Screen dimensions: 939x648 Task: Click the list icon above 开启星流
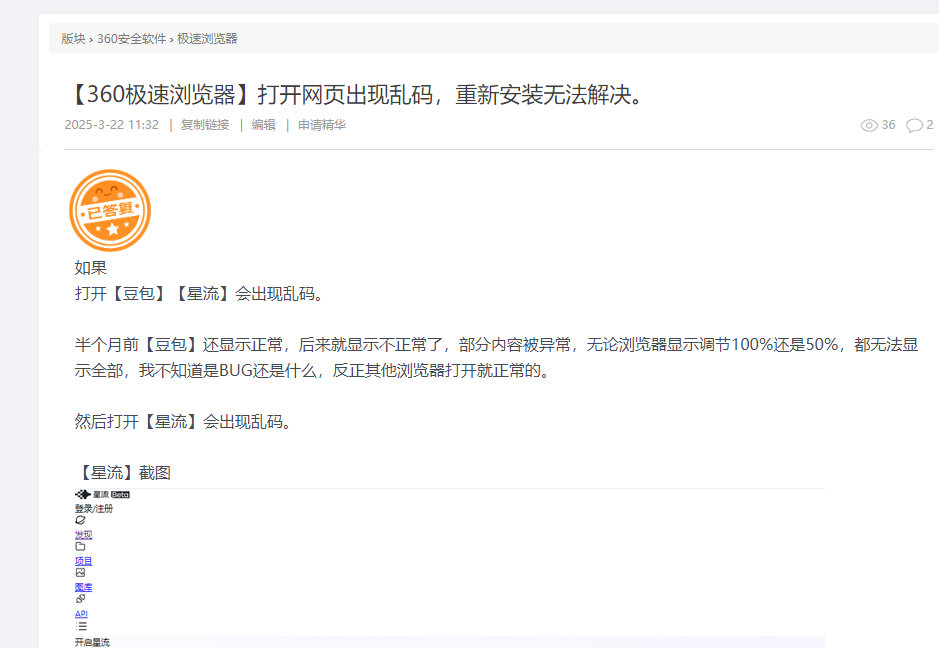click(81, 626)
